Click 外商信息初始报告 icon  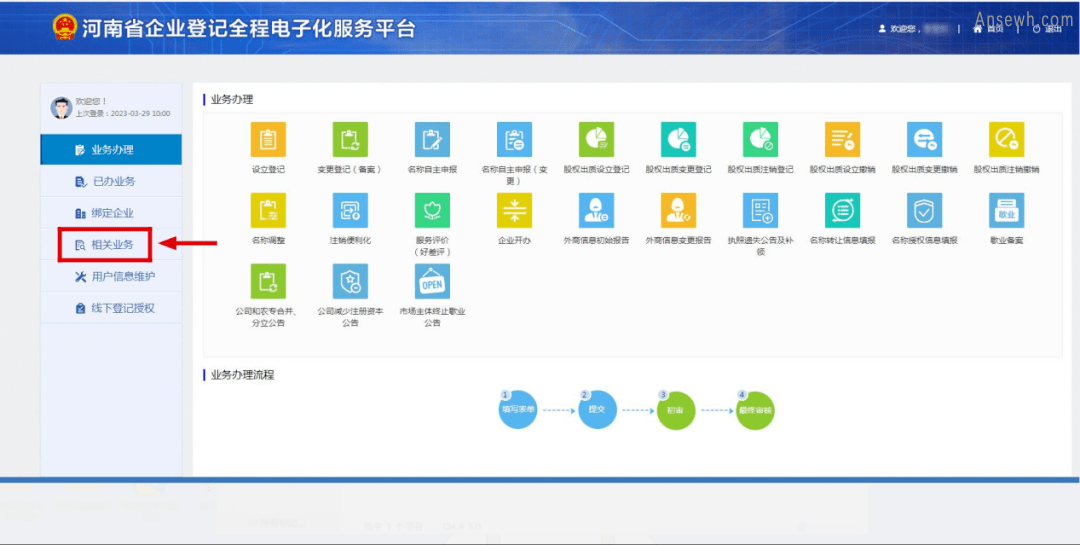pos(596,211)
